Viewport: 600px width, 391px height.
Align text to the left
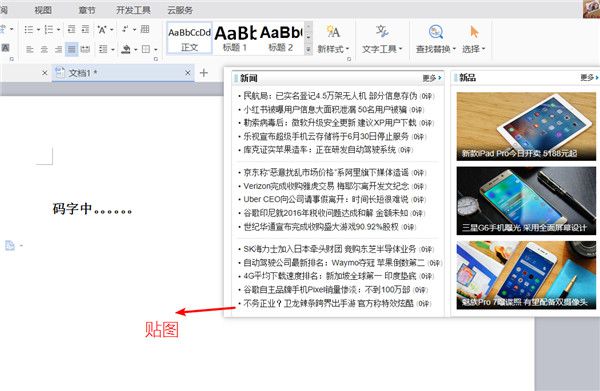click(x=30, y=49)
